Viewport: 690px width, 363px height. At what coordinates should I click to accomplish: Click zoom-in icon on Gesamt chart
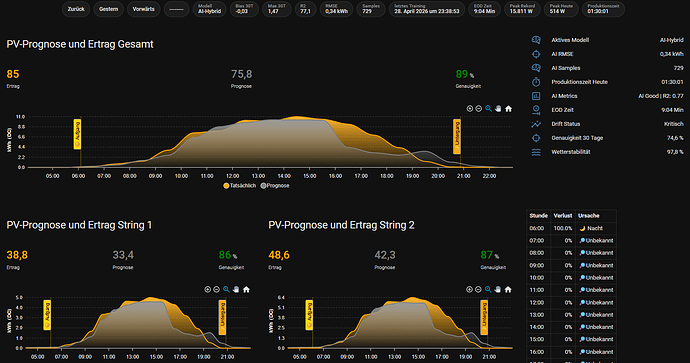(470, 109)
